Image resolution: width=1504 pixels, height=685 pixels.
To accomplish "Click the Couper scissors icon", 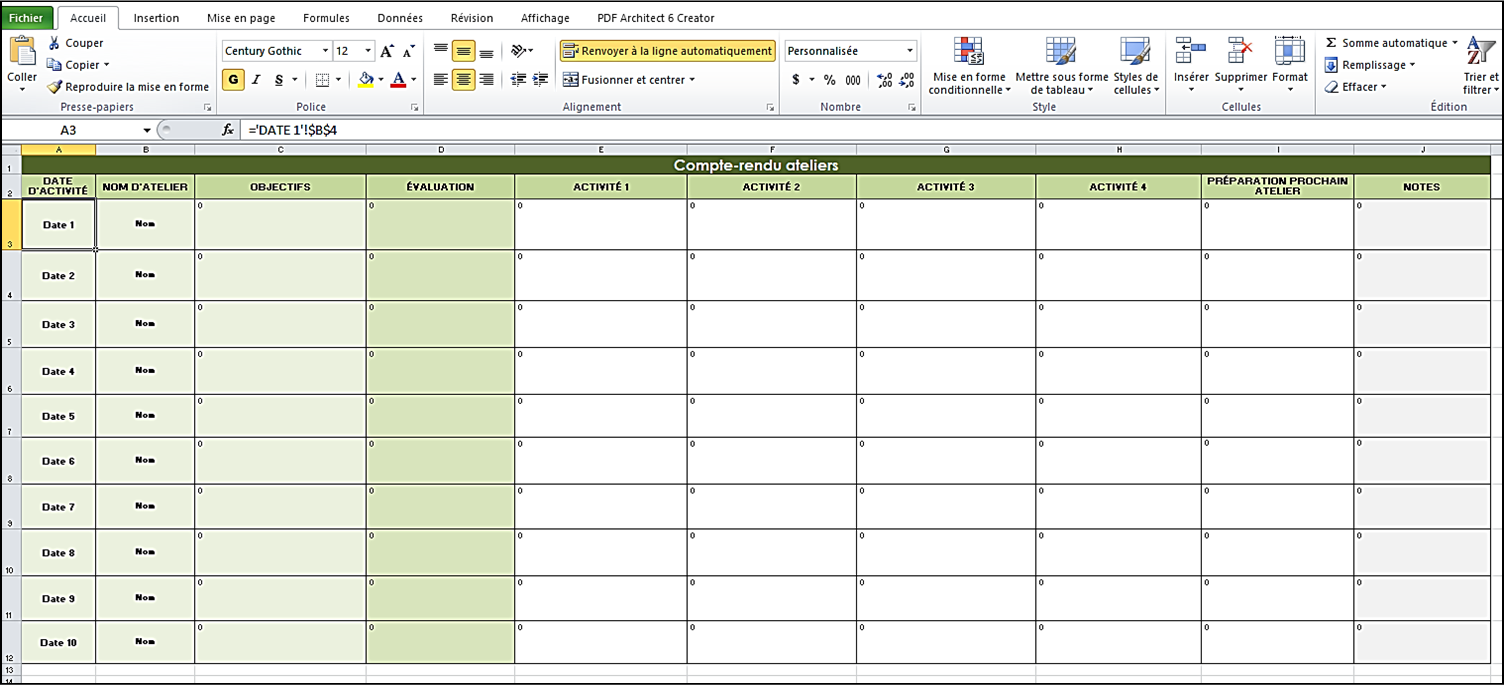I will tap(55, 43).
